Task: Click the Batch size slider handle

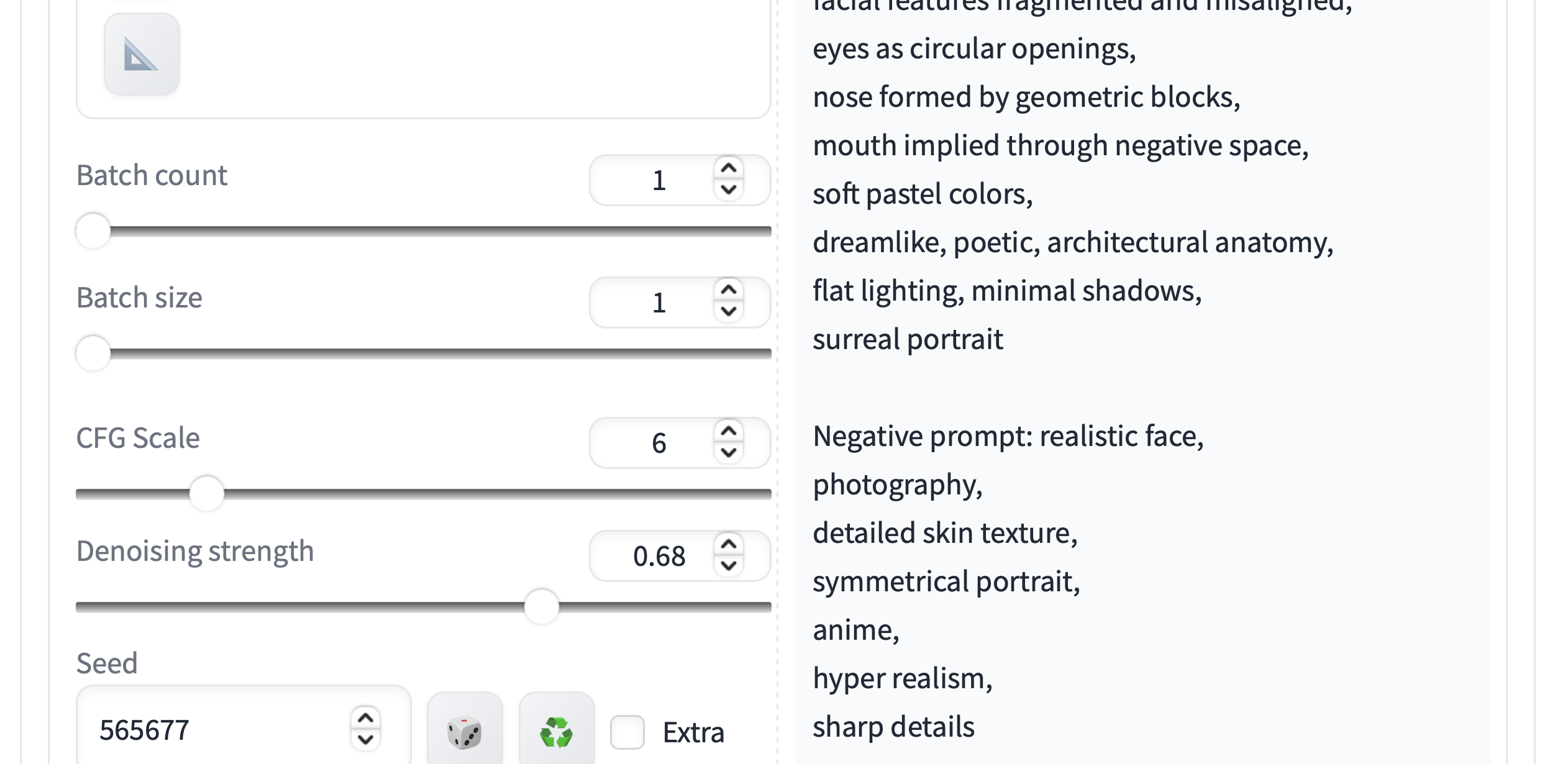Action: [x=93, y=353]
